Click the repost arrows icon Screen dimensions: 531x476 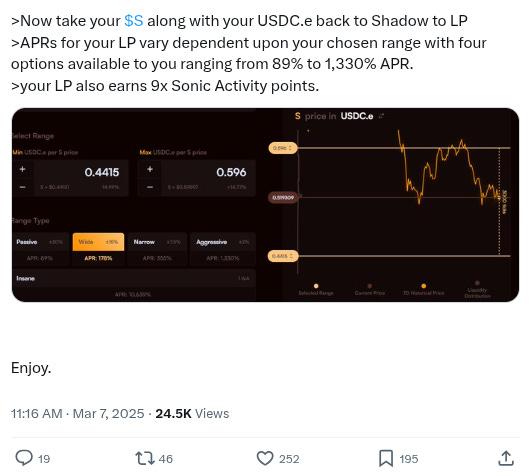(x=145, y=458)
